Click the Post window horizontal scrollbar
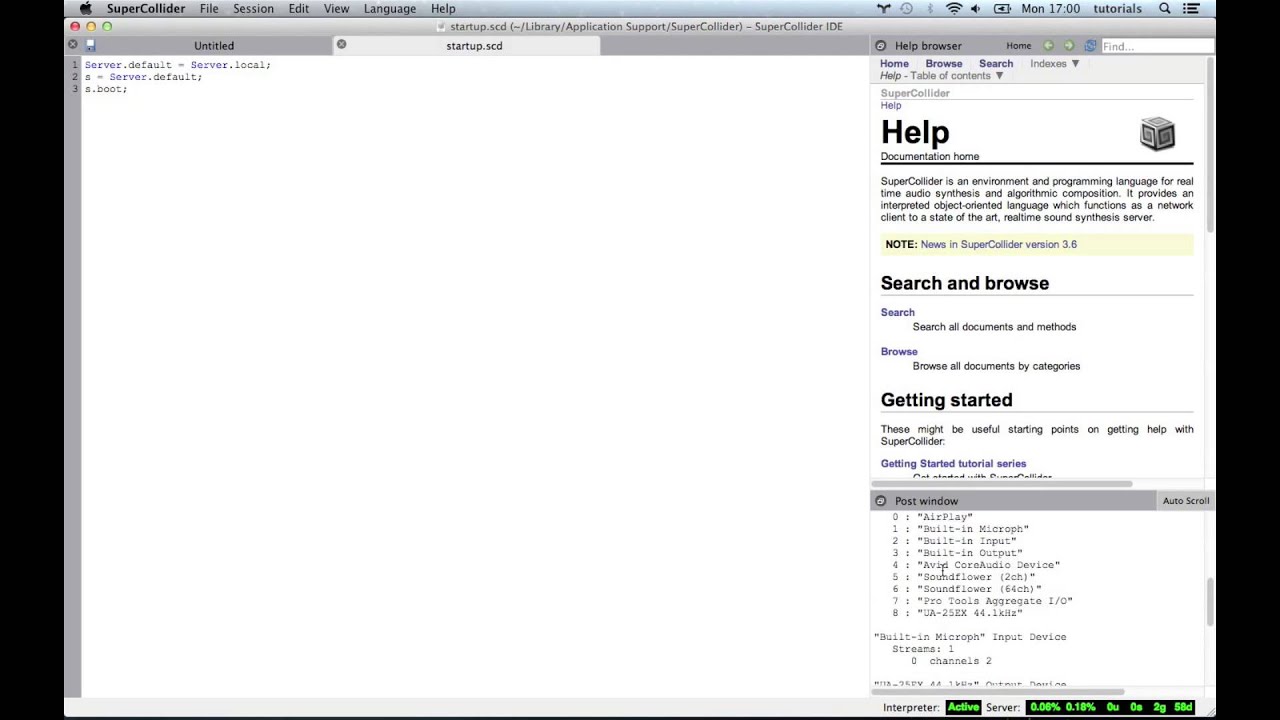 [x=998, y=691]
